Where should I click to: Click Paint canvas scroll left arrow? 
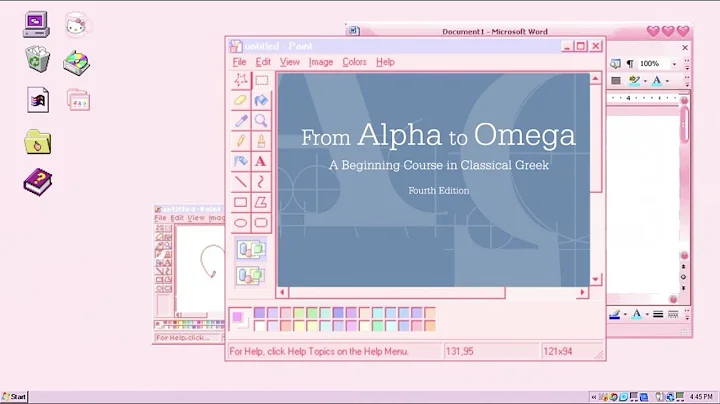(x=282, y=292)
